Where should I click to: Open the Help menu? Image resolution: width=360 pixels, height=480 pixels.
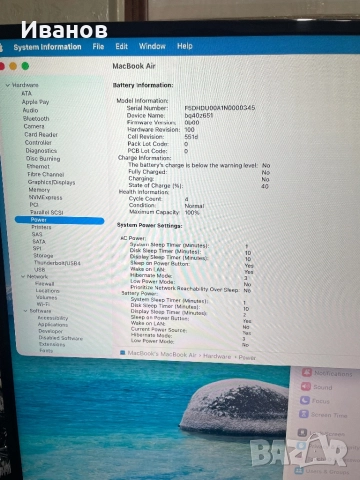pos(185,46)
